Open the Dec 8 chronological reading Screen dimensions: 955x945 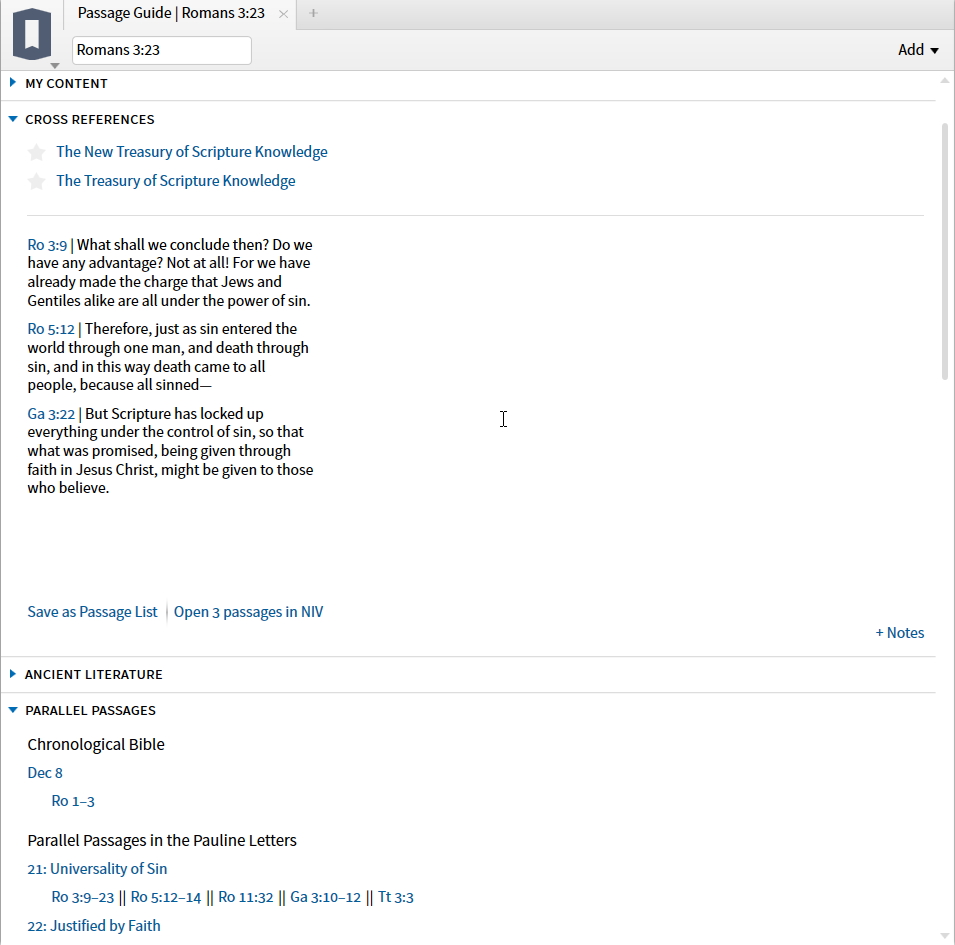(x=45, y=773)
